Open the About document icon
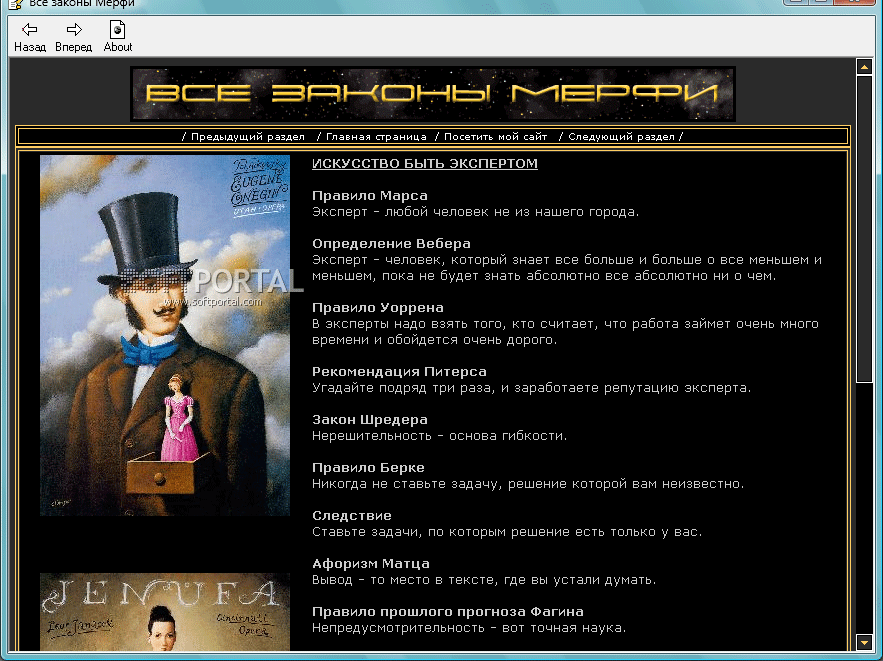 coord(117,29)
